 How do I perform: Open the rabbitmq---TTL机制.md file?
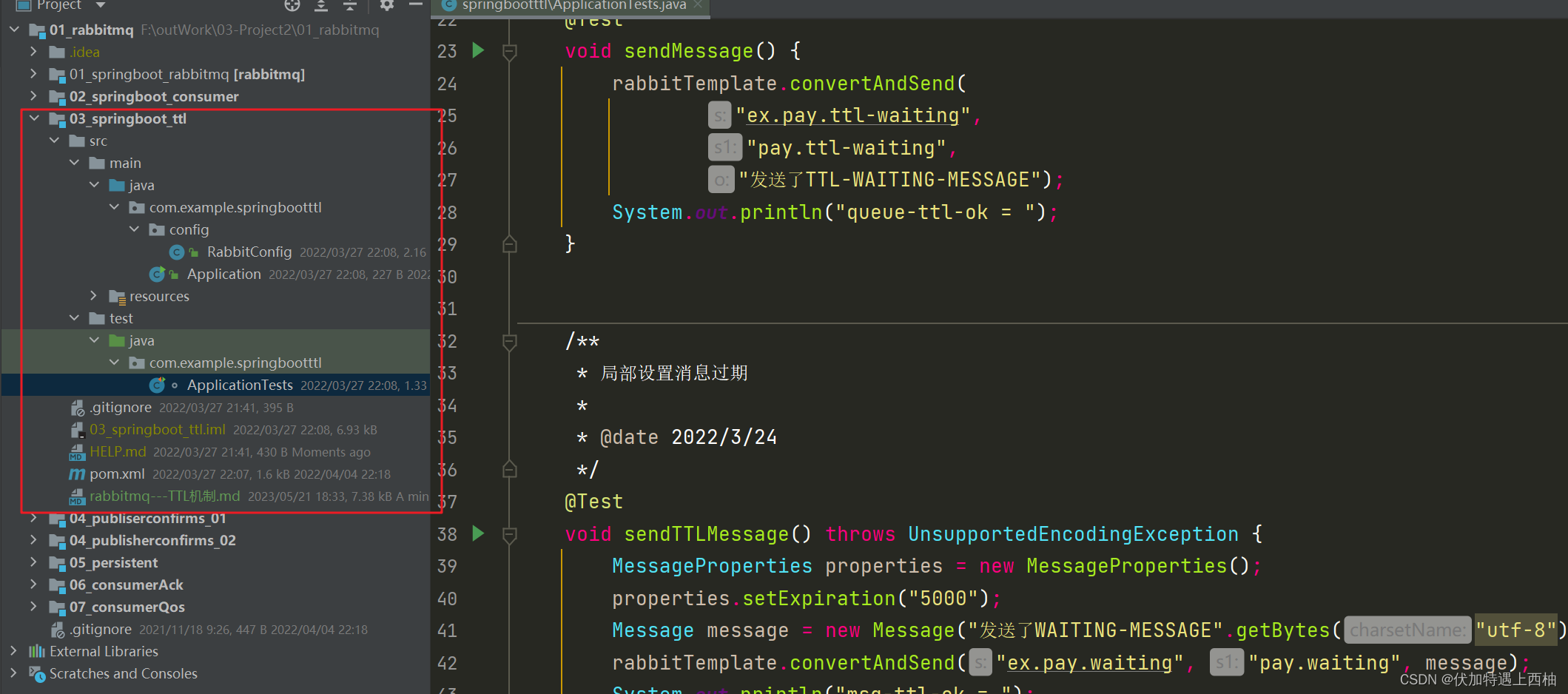164,496
